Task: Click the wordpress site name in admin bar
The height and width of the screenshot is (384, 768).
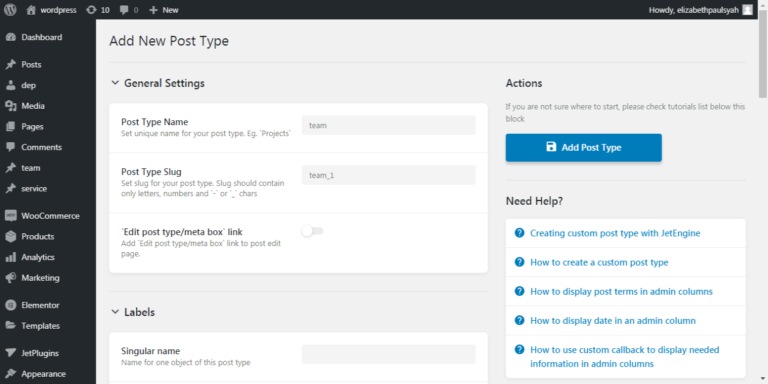Action: 58,10
